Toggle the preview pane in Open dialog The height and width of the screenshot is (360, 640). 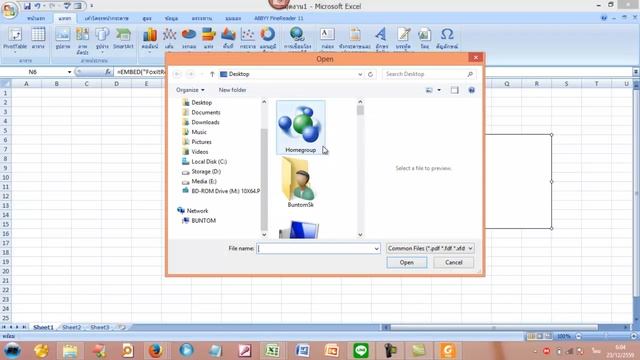pos(455,90)
